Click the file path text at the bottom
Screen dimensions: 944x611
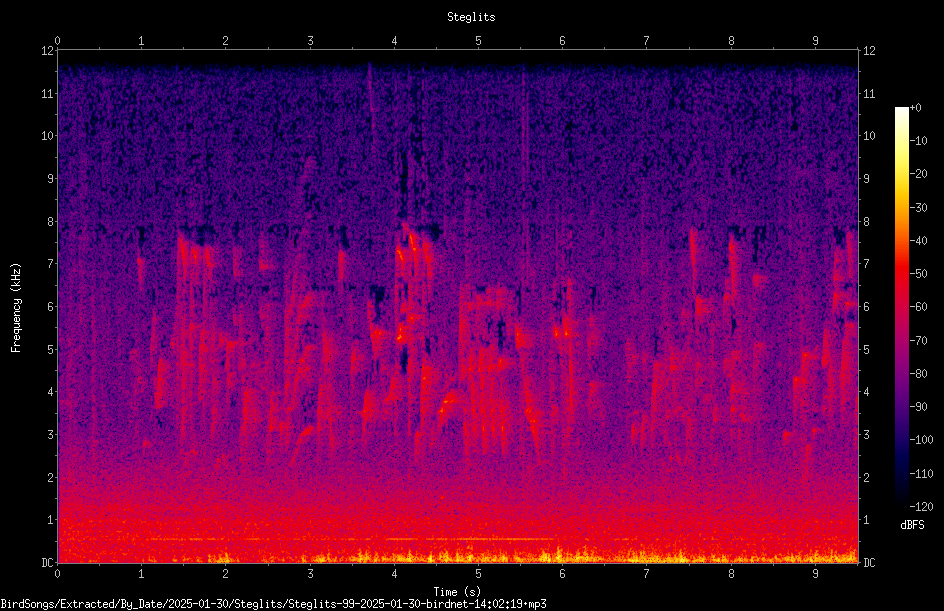(x=273, y=604)
